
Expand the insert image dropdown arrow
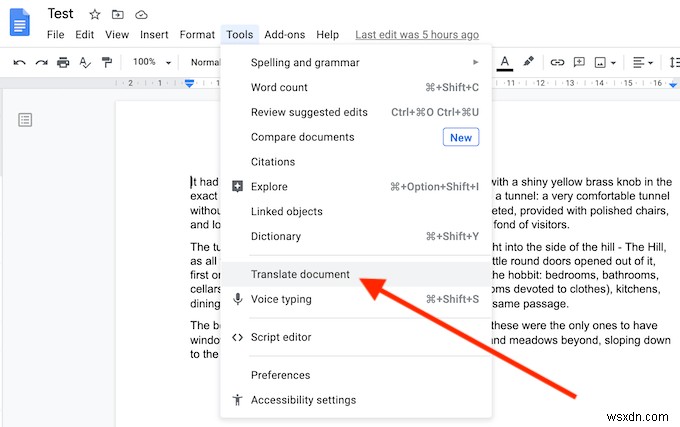click(613, 63)
